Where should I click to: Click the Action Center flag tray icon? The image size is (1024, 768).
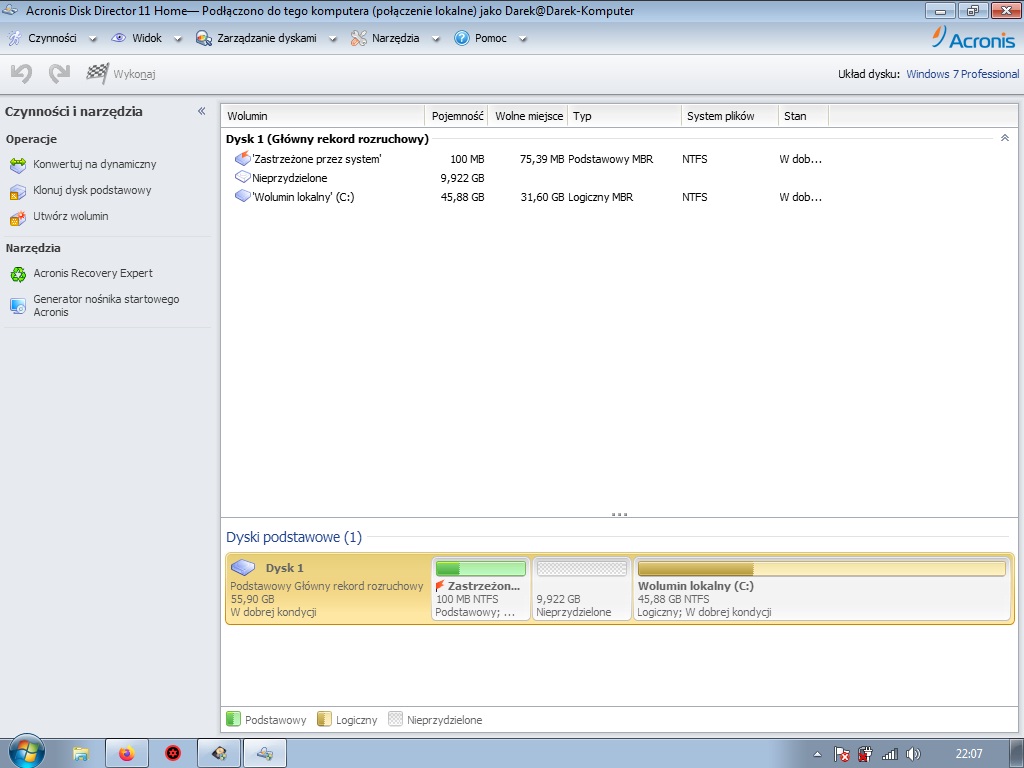click(x=842, y=754)
